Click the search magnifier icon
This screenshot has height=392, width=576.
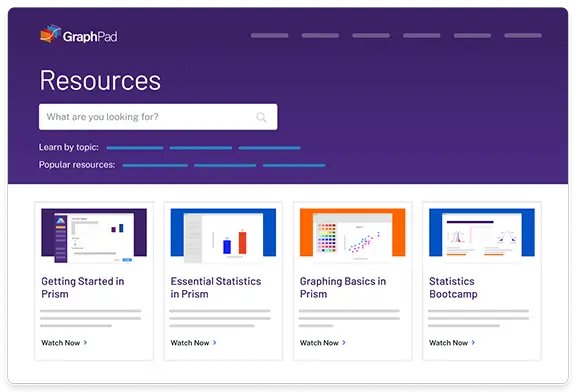coord(261,117)
